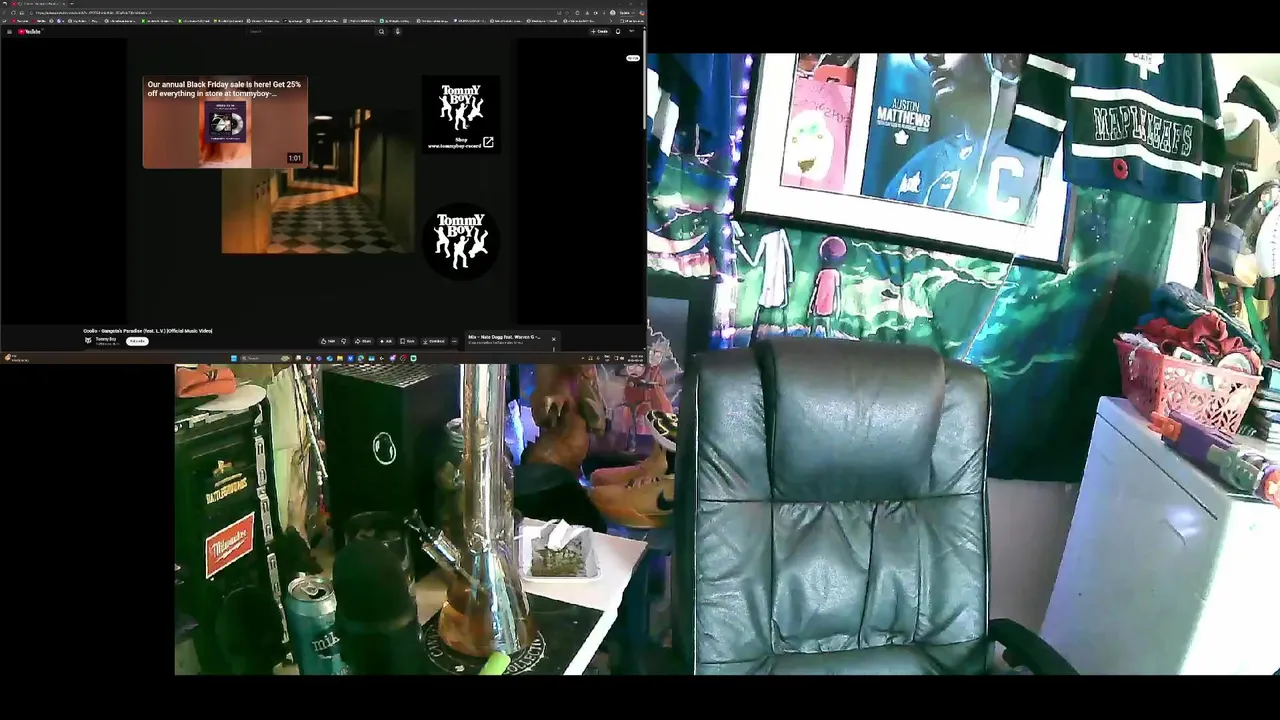Click the Share button
Screen dimensions: 1280x720
pos(363,341)
